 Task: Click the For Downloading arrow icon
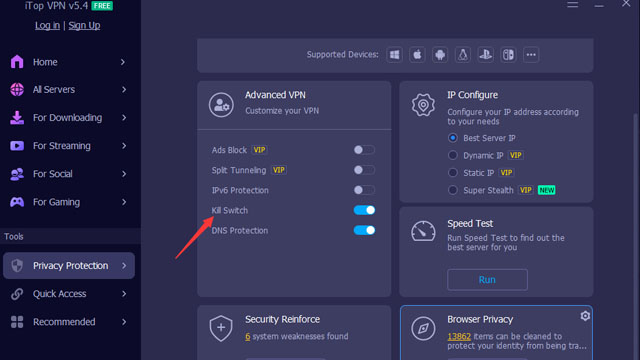point(17,118)
